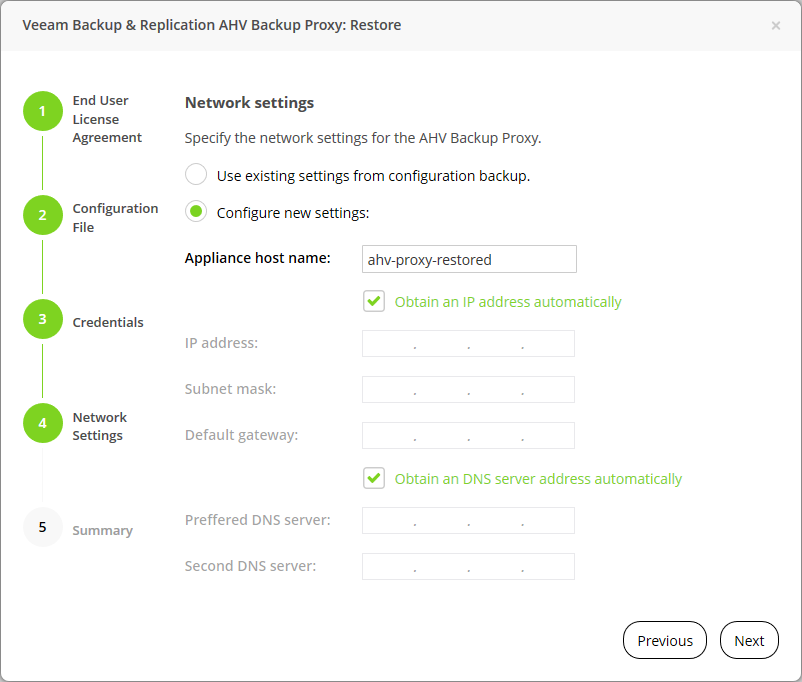The image size is (802, 682).
Task: Go to Configuration File step
Action: tap(115, 218)
